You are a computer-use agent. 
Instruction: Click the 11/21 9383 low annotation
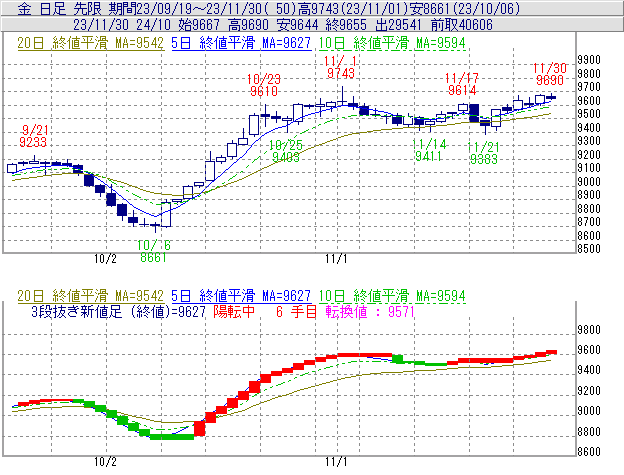coord(484,153)
